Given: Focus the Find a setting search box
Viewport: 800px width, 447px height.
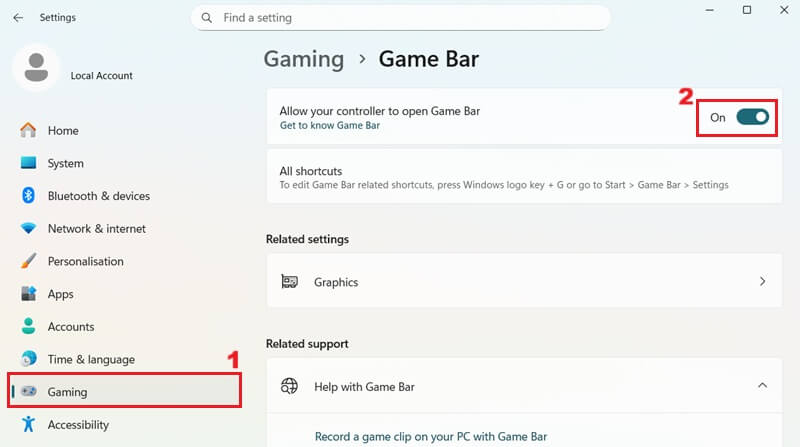Looking at the screenshot, I should click(401, 18).
